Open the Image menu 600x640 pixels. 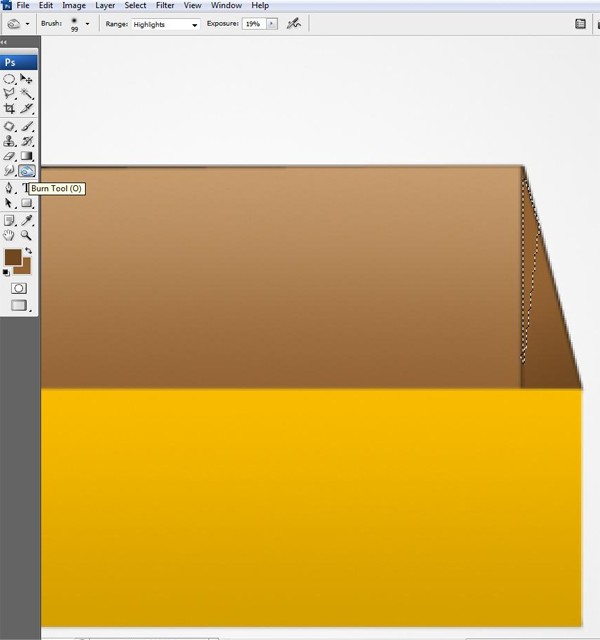pyautogui.click(x=74, y=5)
